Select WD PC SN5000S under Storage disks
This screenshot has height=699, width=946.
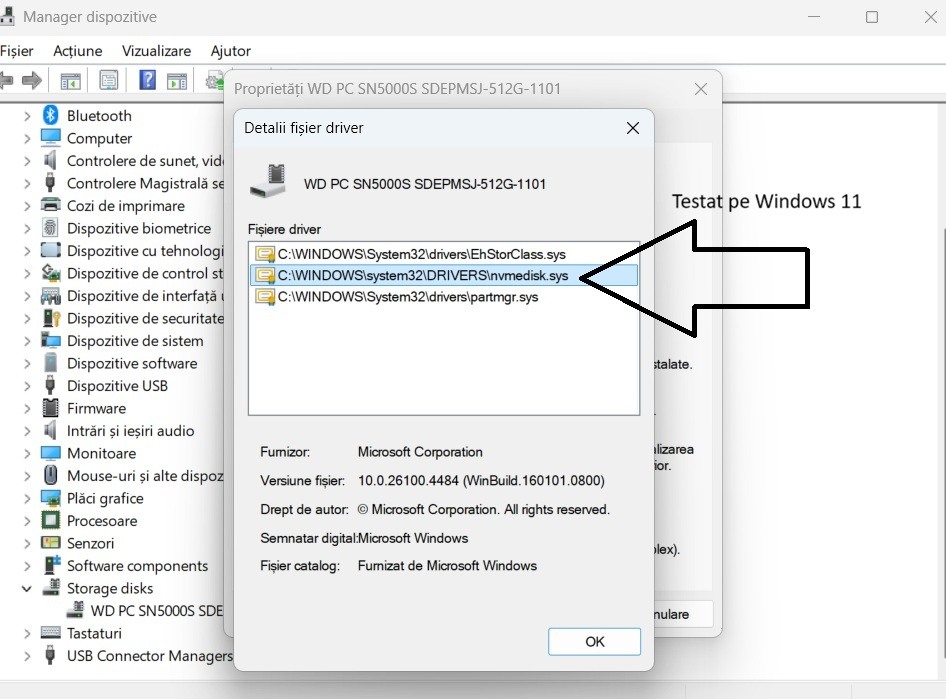(156, 610)
